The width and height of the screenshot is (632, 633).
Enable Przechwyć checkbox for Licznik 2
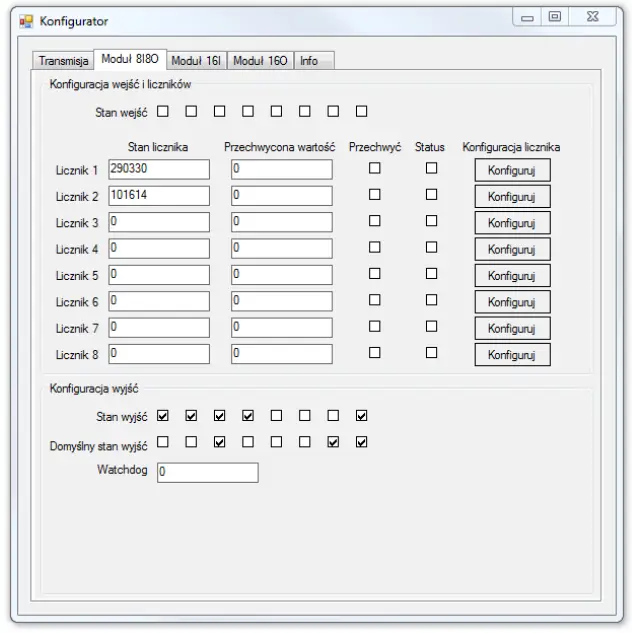point(375,195)
